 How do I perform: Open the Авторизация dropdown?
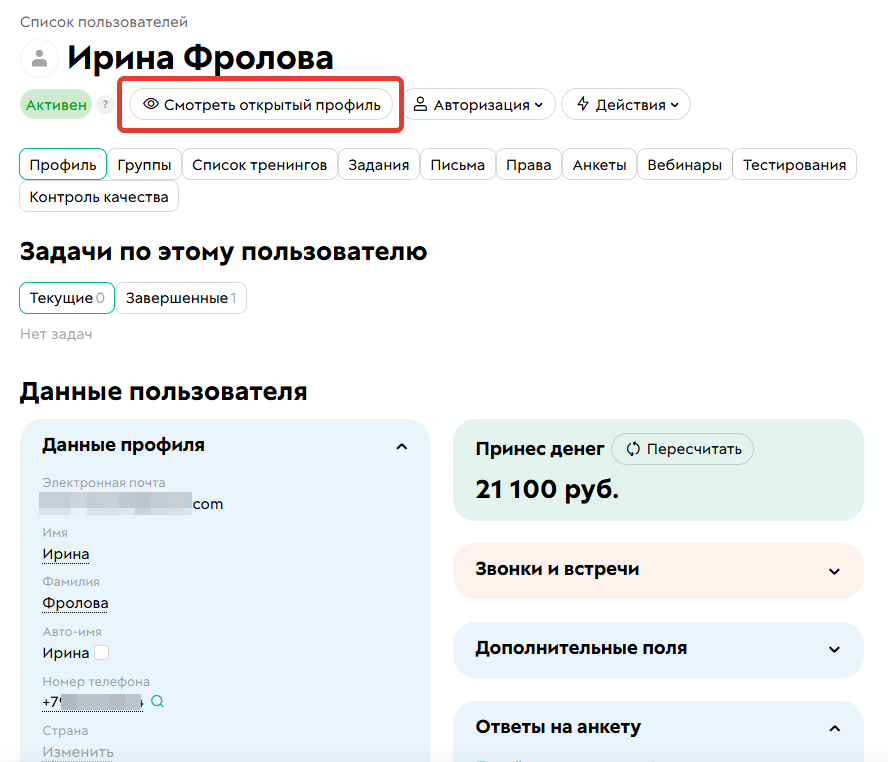coord(479,104)
